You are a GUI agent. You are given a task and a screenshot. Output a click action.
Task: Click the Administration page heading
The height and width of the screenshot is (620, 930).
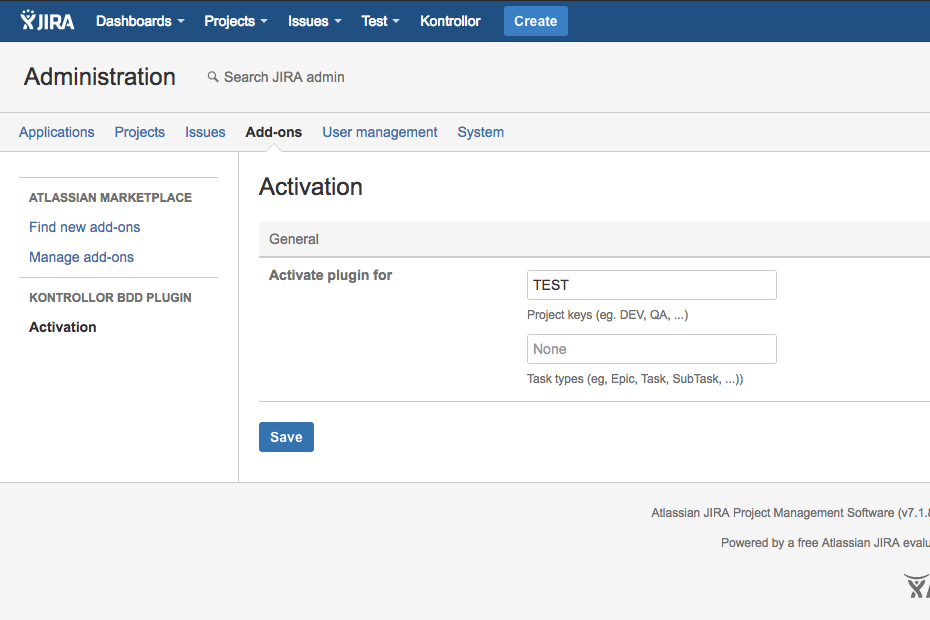[x=100, y=77]
